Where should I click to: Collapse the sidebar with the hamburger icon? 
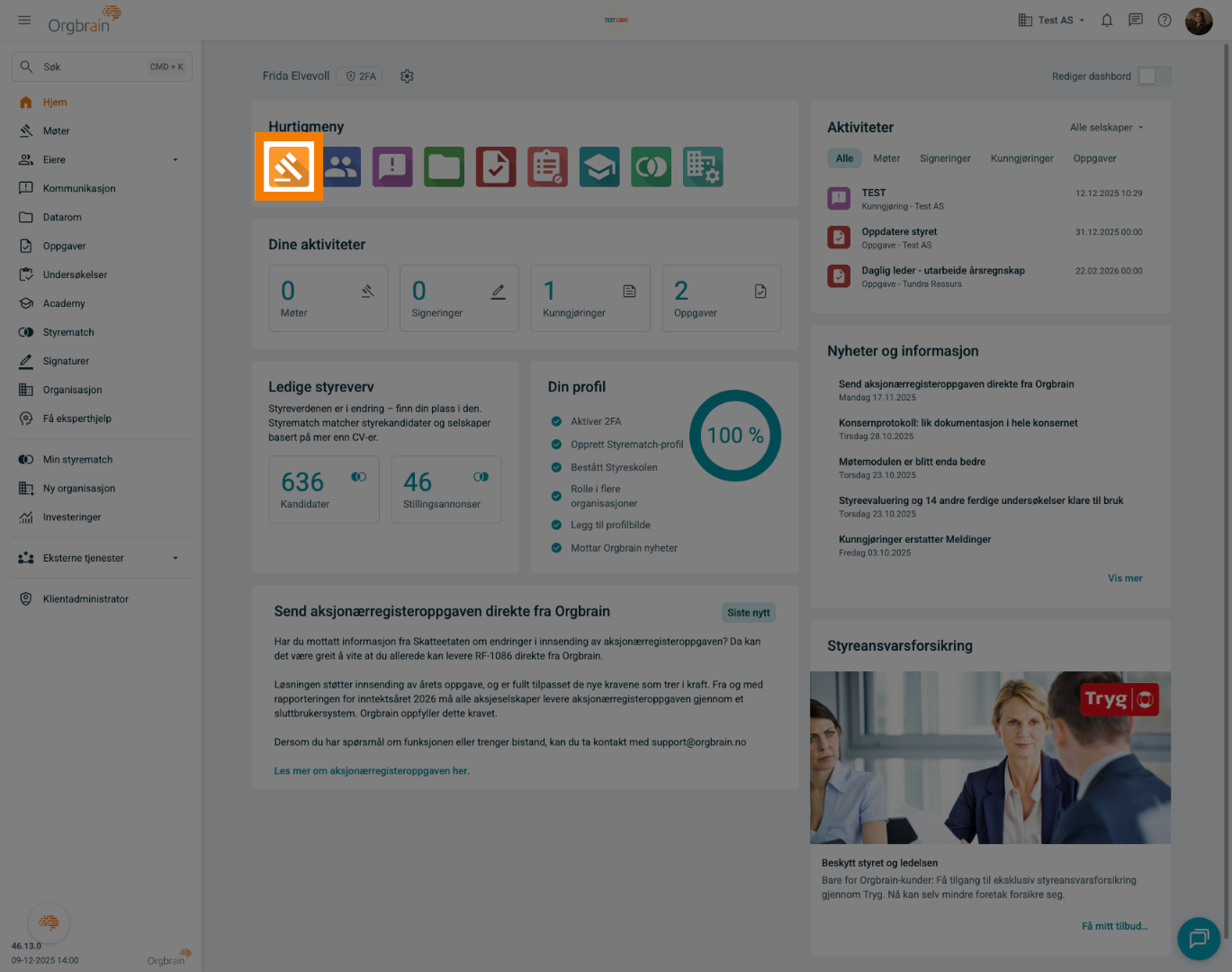[24, 20]
